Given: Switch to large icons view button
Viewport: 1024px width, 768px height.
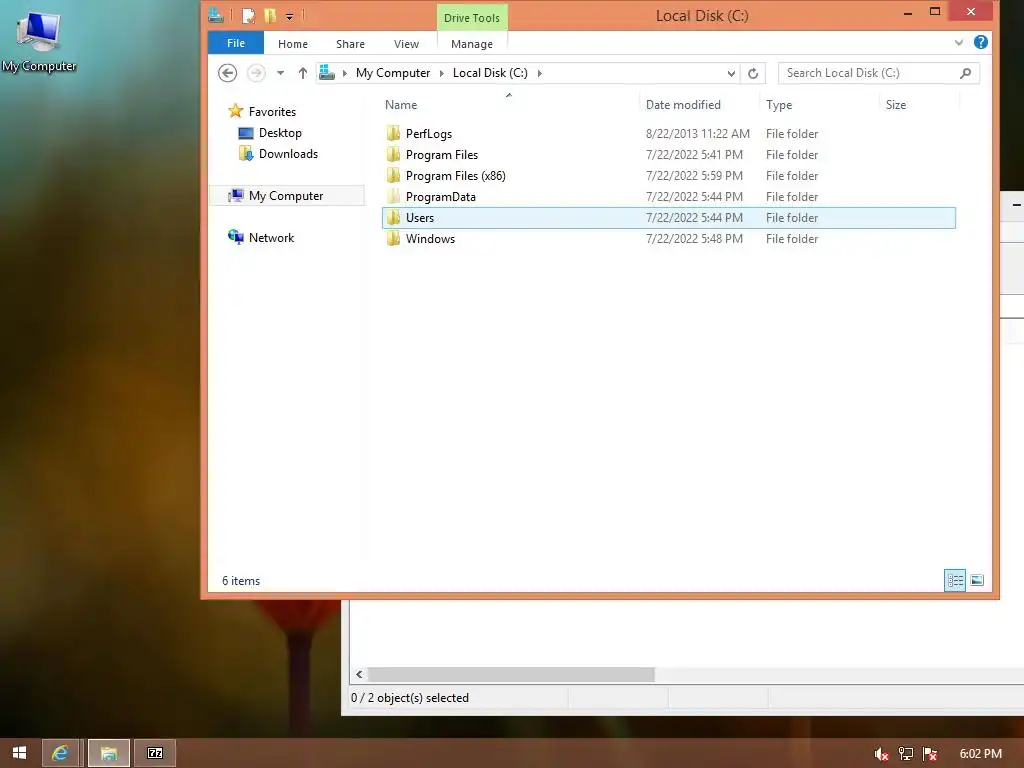Looking at the screenshot, I should point(977,580).
